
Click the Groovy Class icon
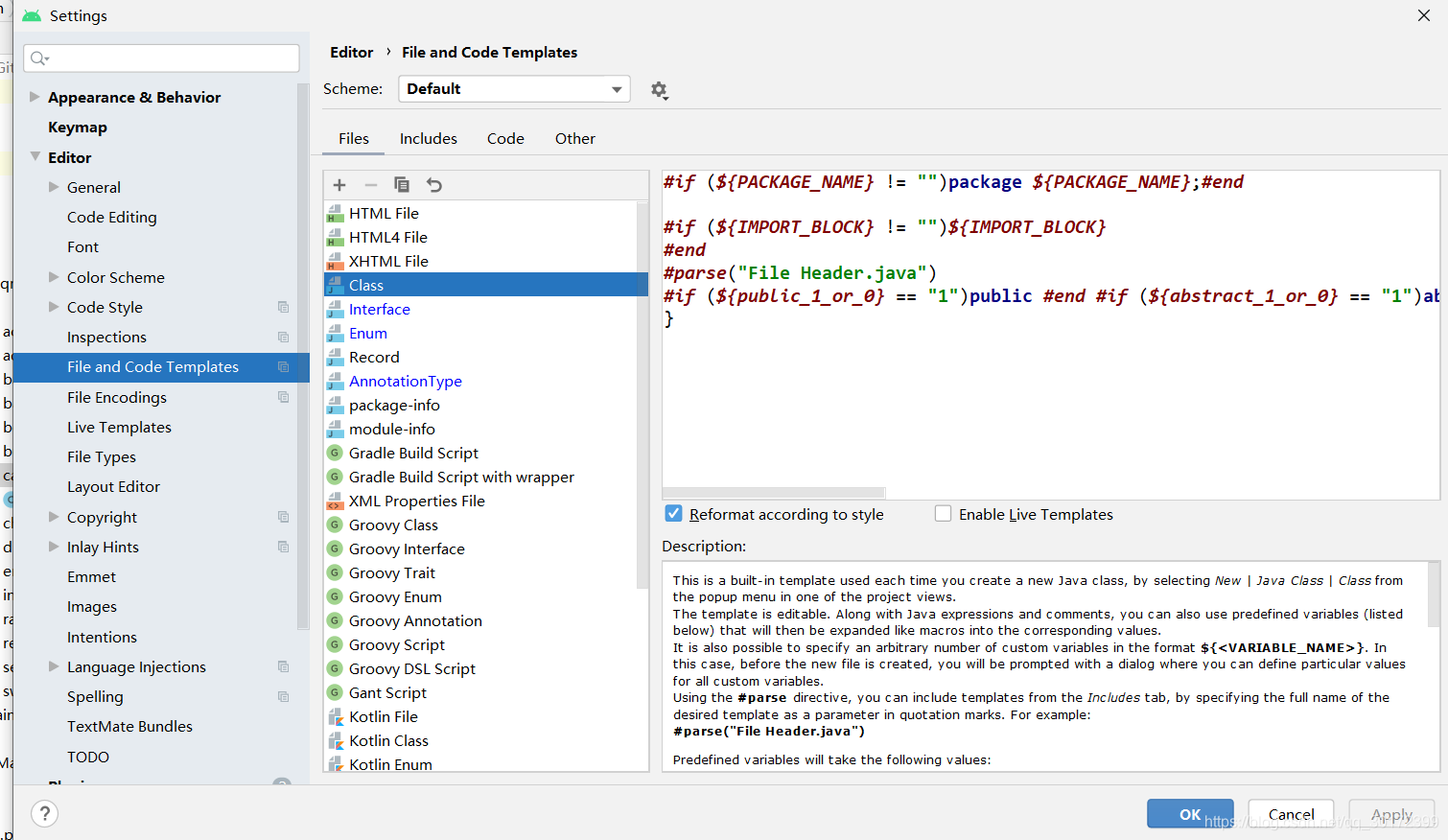point(335,525)
